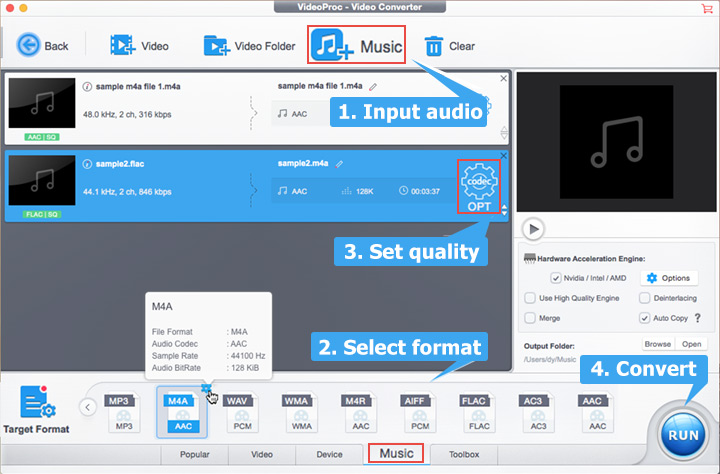
Task: Choose WMA output format
Action: [300, 413]
